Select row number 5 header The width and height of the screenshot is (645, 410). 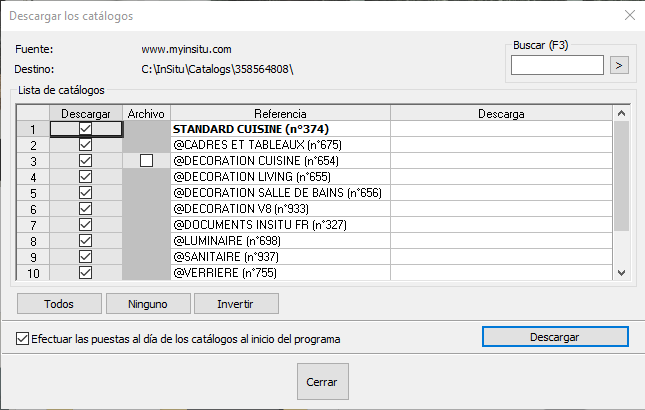pos(33,193)
